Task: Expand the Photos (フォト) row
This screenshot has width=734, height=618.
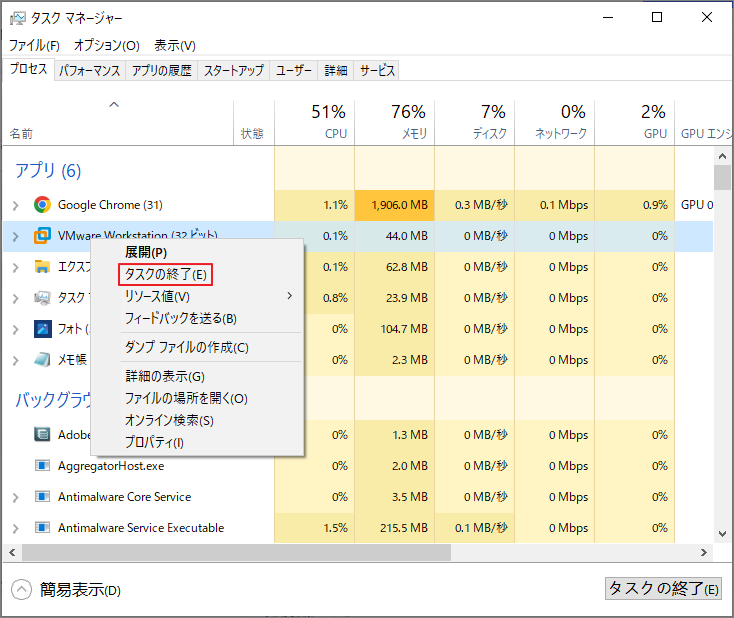Action: tap(15, 330)
